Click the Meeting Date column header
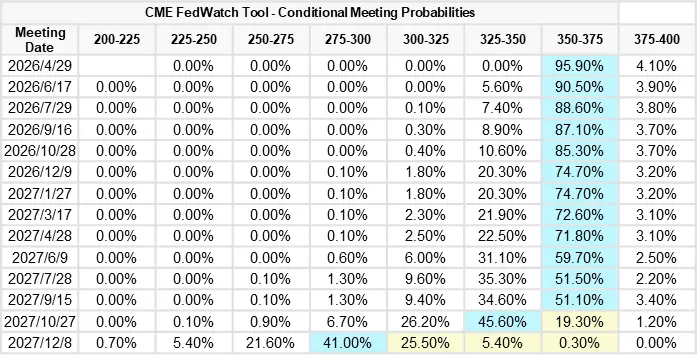 [40, 40]
